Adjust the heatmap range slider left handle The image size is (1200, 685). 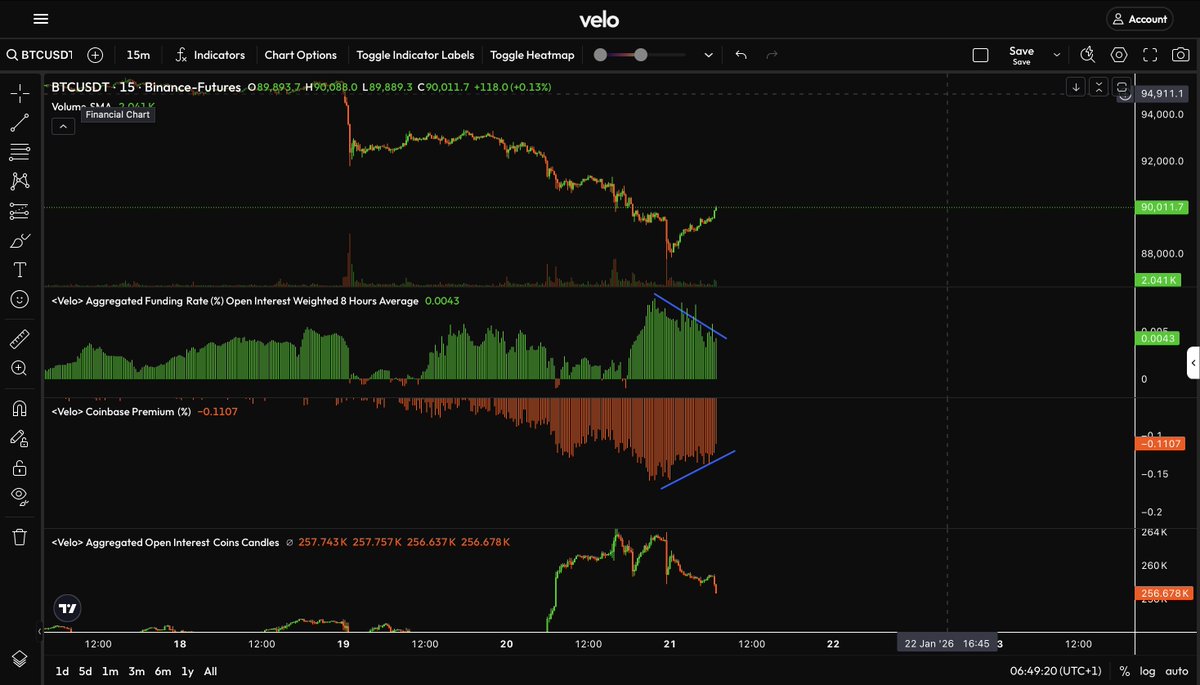pyautogui.click(x=600, y=55)
